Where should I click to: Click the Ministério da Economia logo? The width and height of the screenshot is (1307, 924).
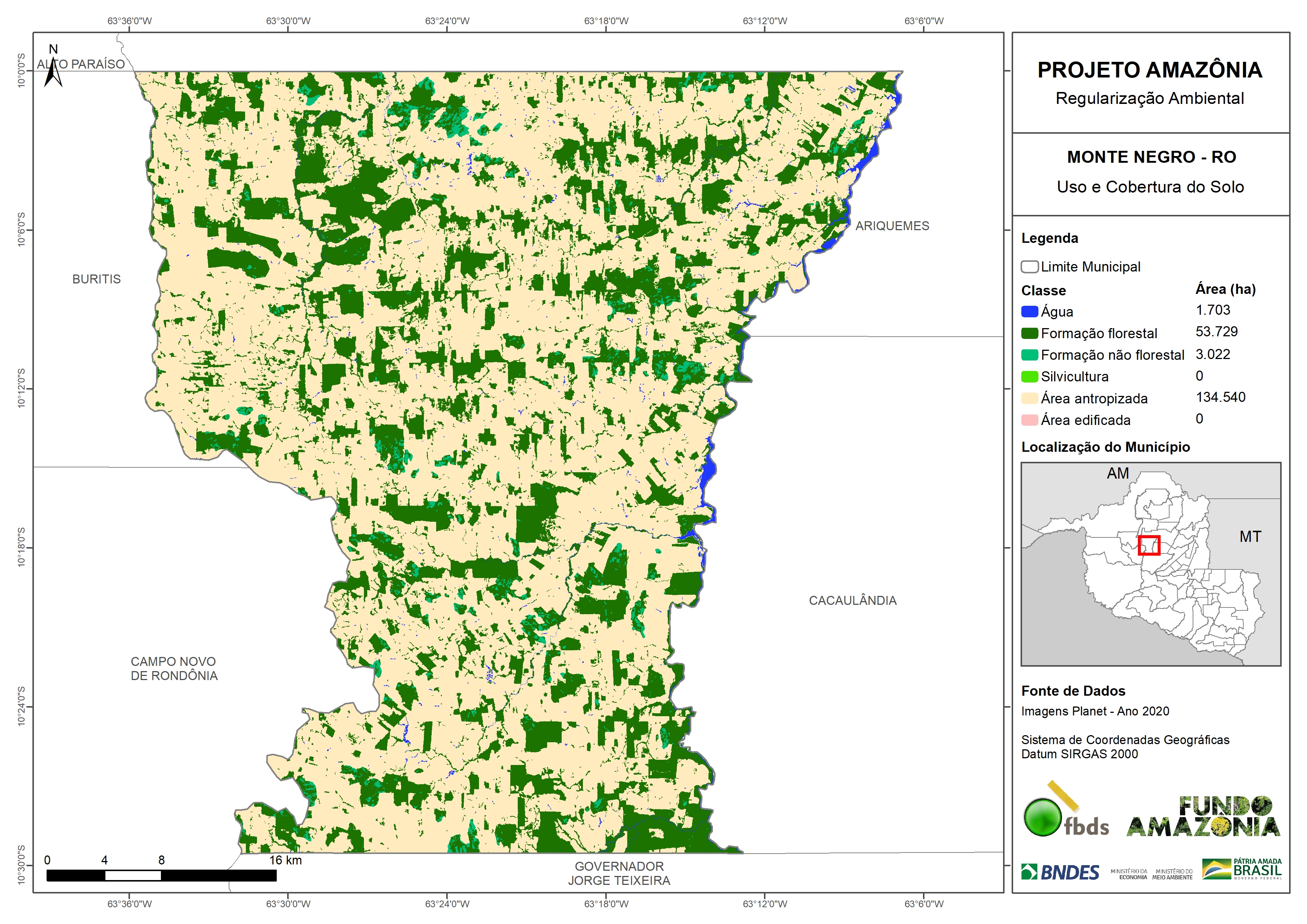click(x=1129, y=874)
